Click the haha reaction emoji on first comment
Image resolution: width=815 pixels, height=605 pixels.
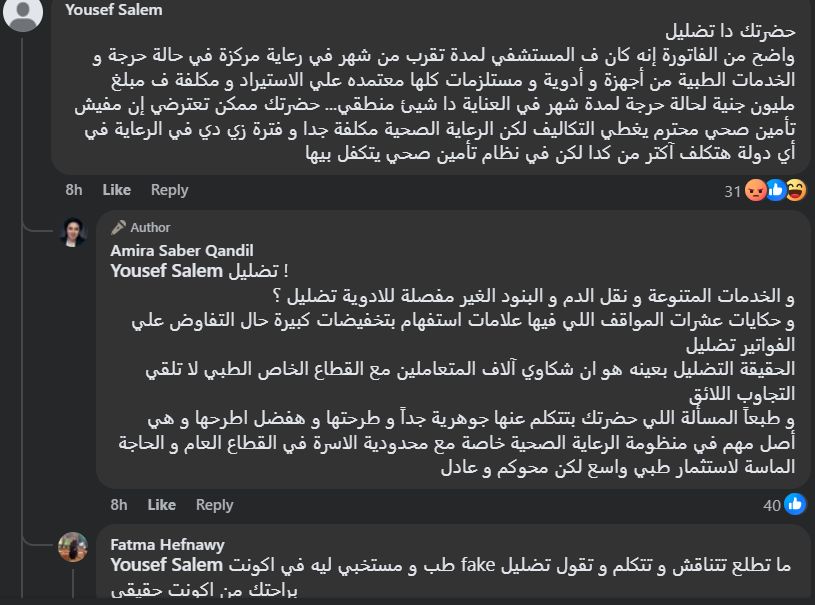click(796, 189)
